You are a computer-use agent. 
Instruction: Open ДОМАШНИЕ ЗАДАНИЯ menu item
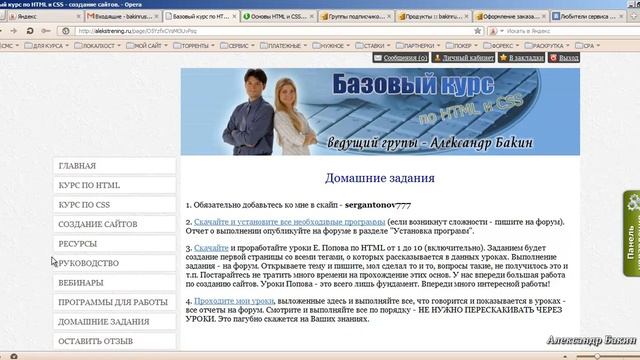pyautogui.click(x=115, y=322)
